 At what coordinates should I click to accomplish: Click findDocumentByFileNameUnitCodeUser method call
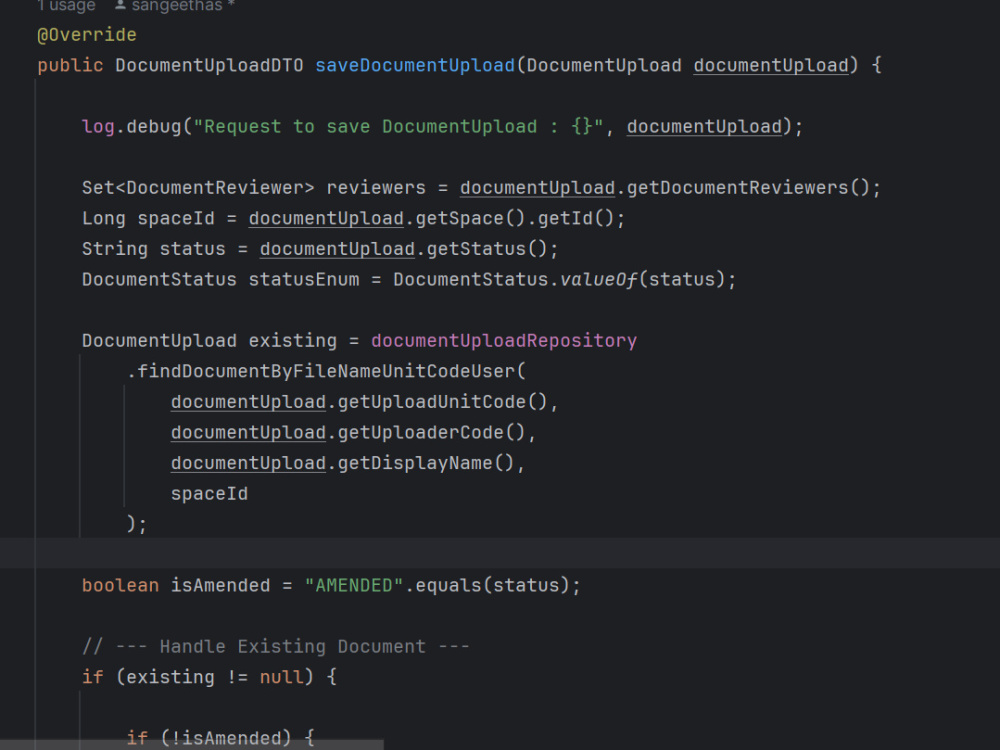(326, 371)
